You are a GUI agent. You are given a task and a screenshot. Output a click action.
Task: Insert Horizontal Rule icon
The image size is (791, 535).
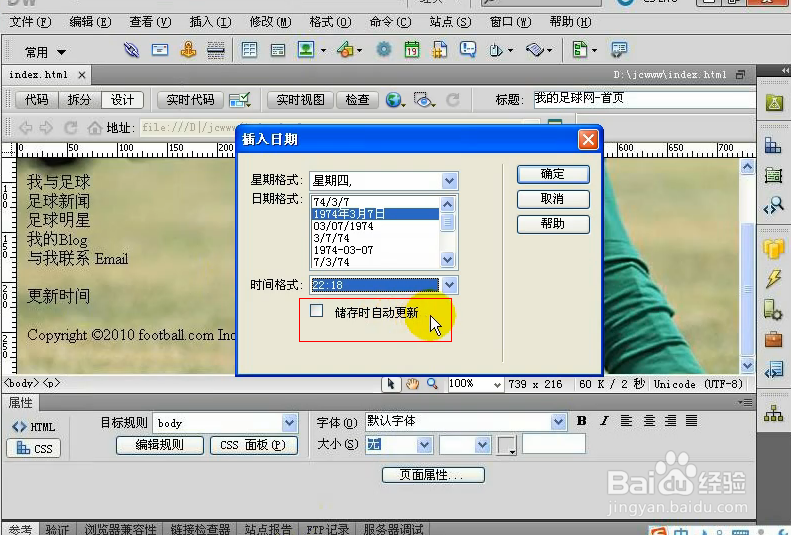216,50
